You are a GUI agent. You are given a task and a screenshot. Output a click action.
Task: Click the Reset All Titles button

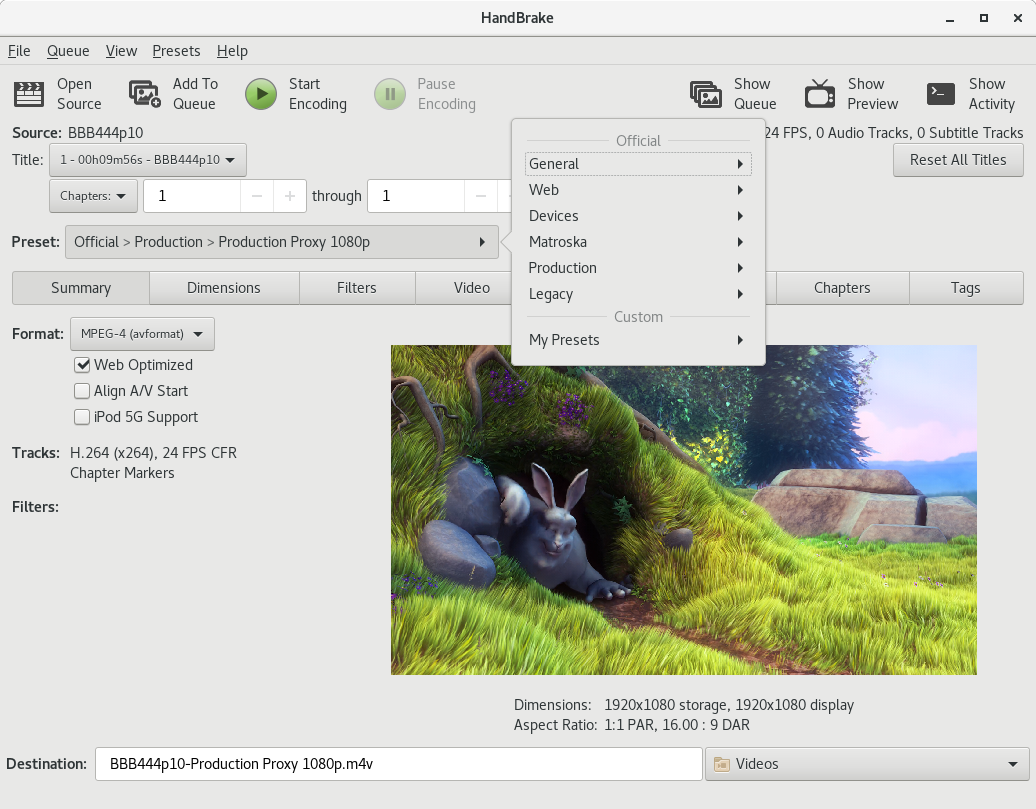click(x=958, y=160)
